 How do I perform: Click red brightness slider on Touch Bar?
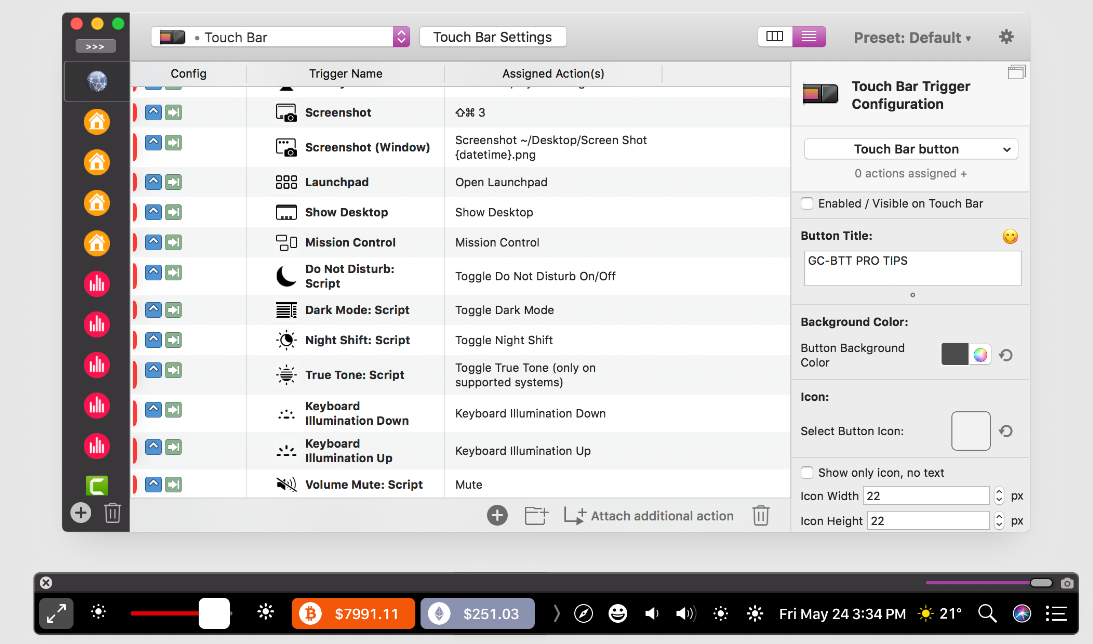(181, 613)
